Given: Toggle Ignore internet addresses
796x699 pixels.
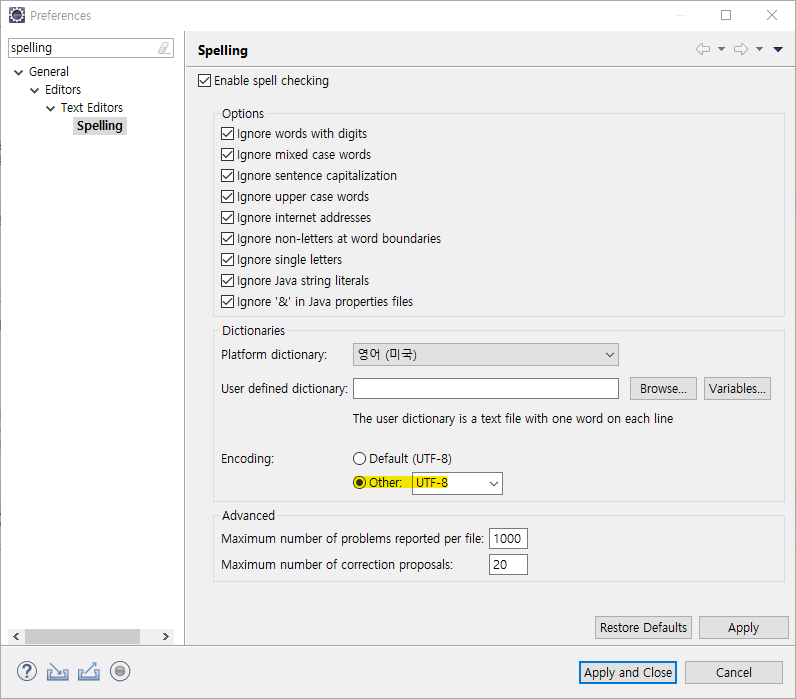Looking at the screenshot, I should pos(227,217).
